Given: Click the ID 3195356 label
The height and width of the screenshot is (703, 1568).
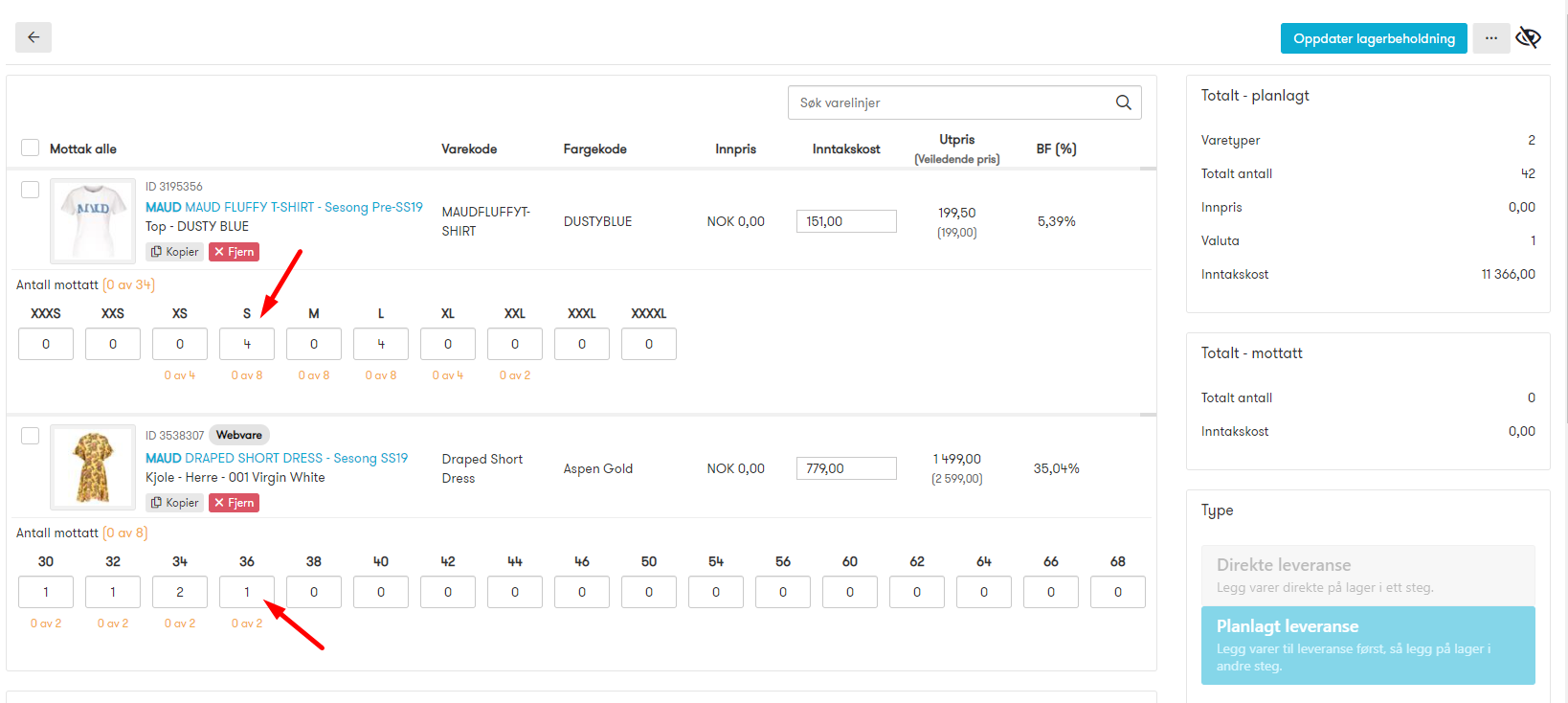Looking at the screenshot, I should pyautogui.click(x=174, y=187).
